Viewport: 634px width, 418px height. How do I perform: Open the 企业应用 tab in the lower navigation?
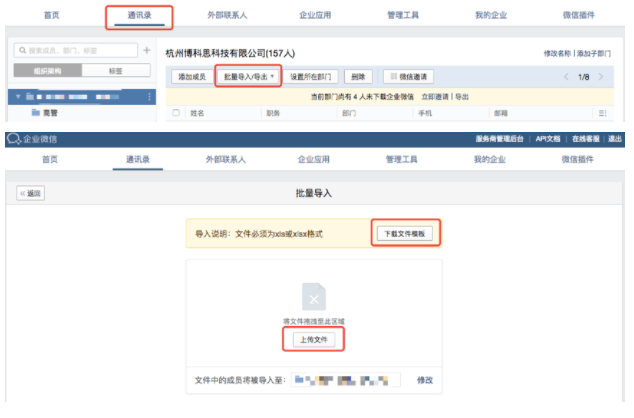click(314, 159)
